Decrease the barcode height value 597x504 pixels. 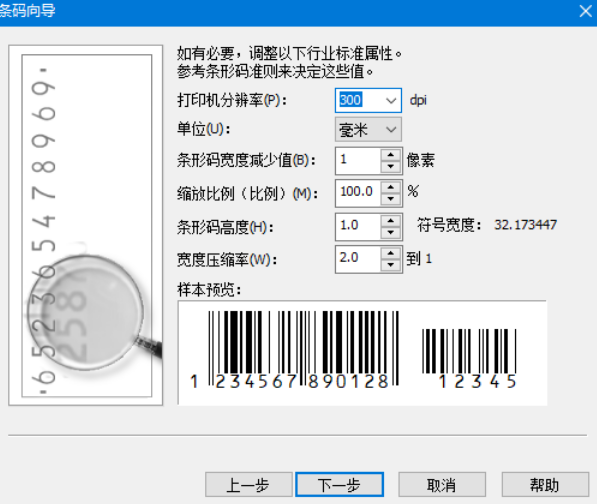(391, 232)
